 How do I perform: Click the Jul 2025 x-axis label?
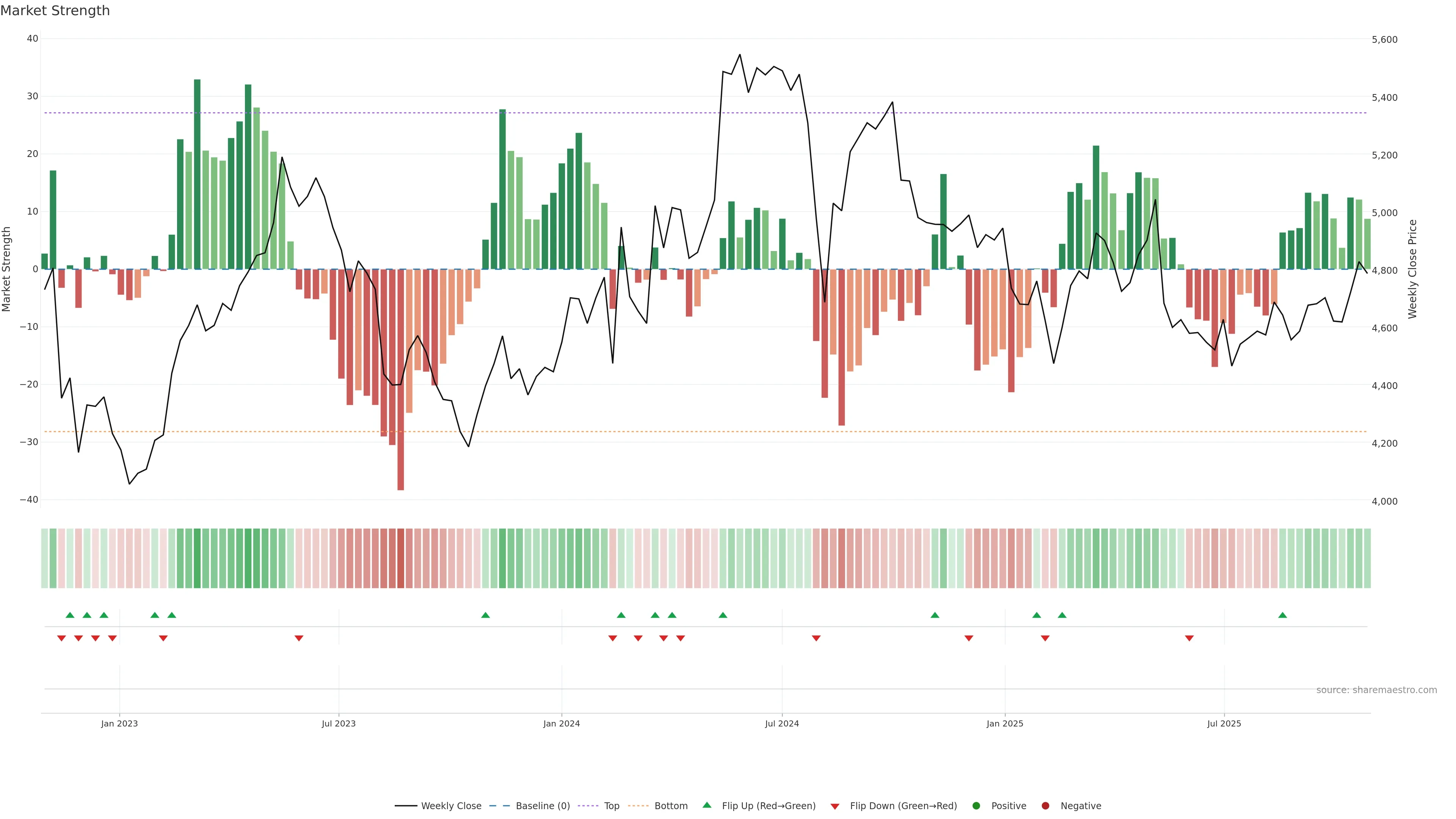[x=1224, y=723]
